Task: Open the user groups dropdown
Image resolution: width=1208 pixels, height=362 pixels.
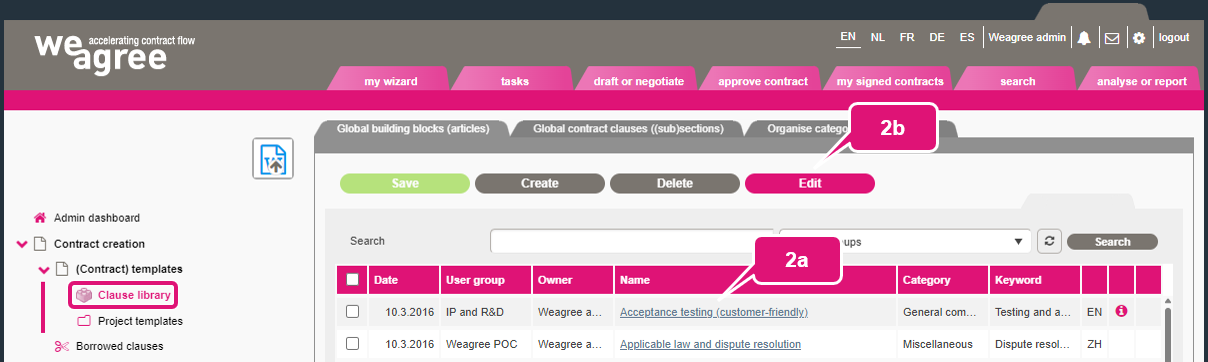Action: coord(905,241)
